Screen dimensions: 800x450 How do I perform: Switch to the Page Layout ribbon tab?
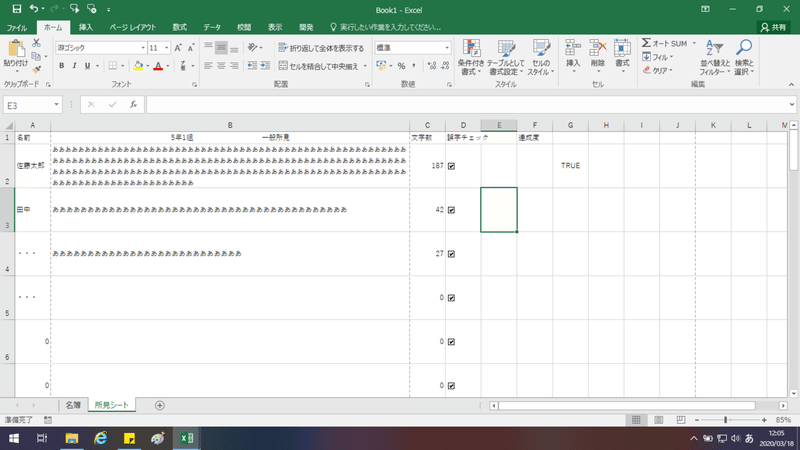tap(133, 28)
